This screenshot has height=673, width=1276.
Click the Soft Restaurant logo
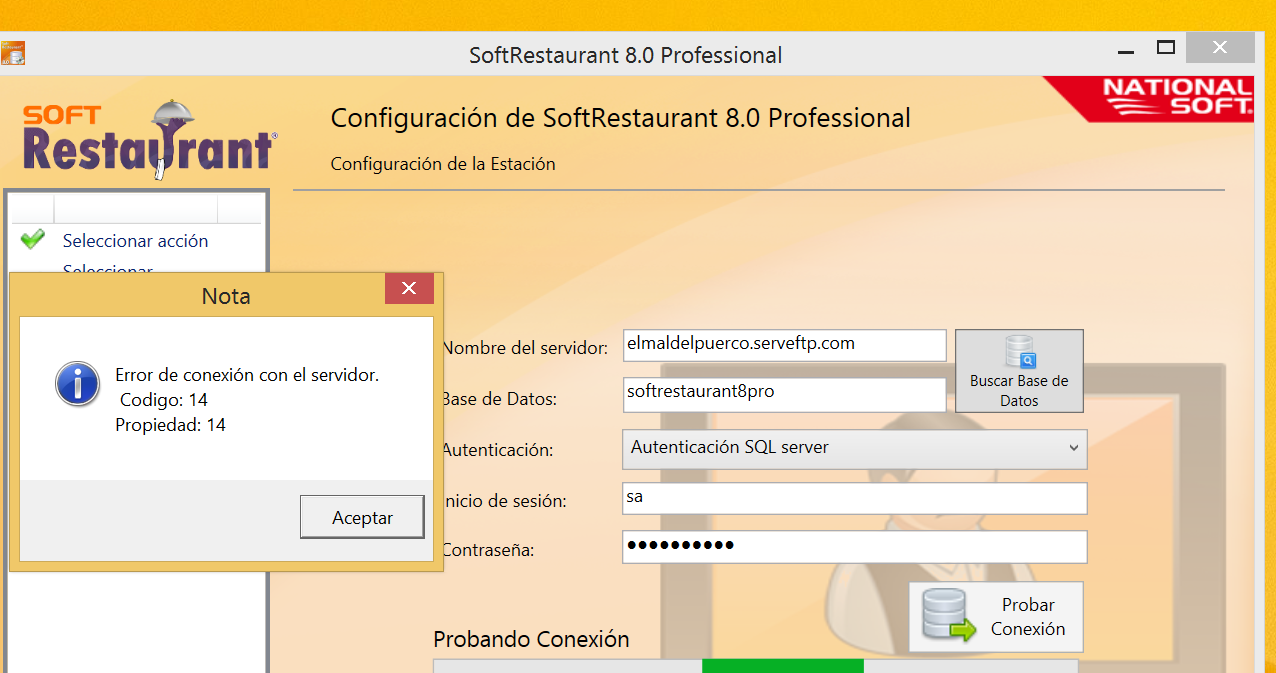click(x=149, y=139)
